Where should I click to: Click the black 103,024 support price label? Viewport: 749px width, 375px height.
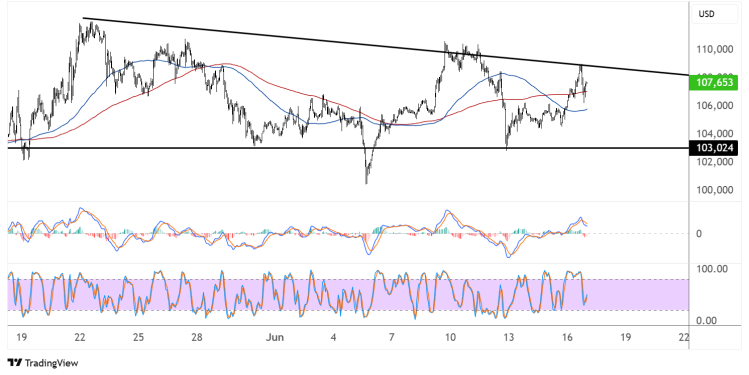coord(714,148)
